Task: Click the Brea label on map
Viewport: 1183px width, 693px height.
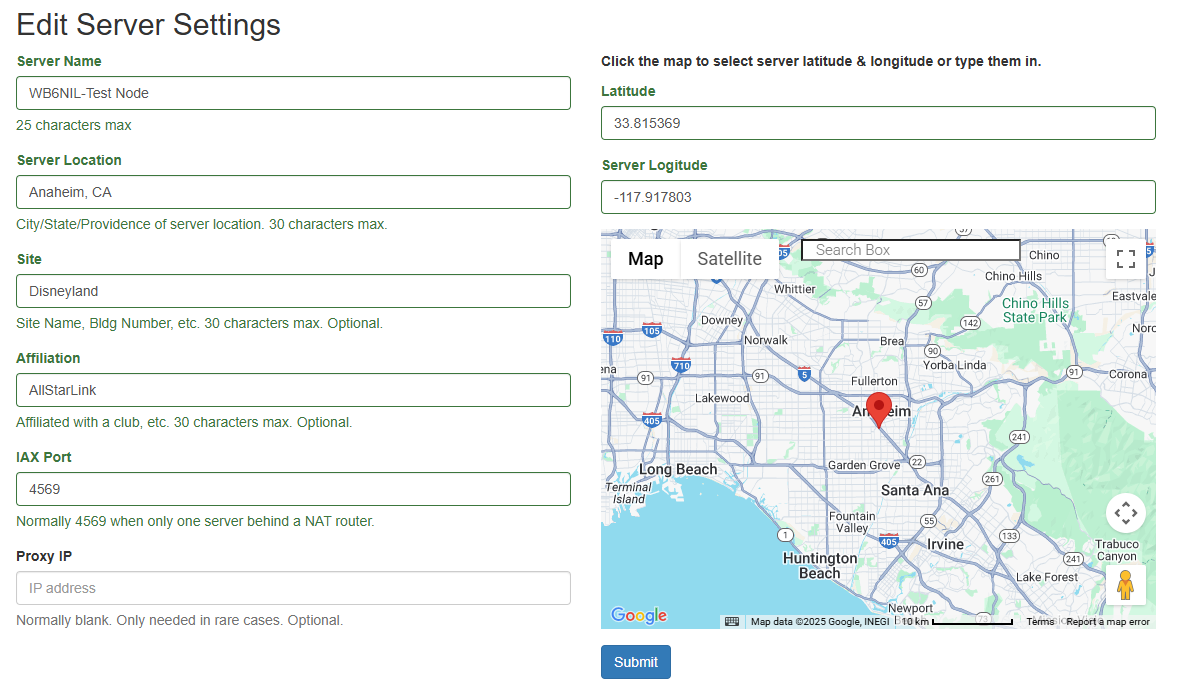Action: tap(892, 341)
